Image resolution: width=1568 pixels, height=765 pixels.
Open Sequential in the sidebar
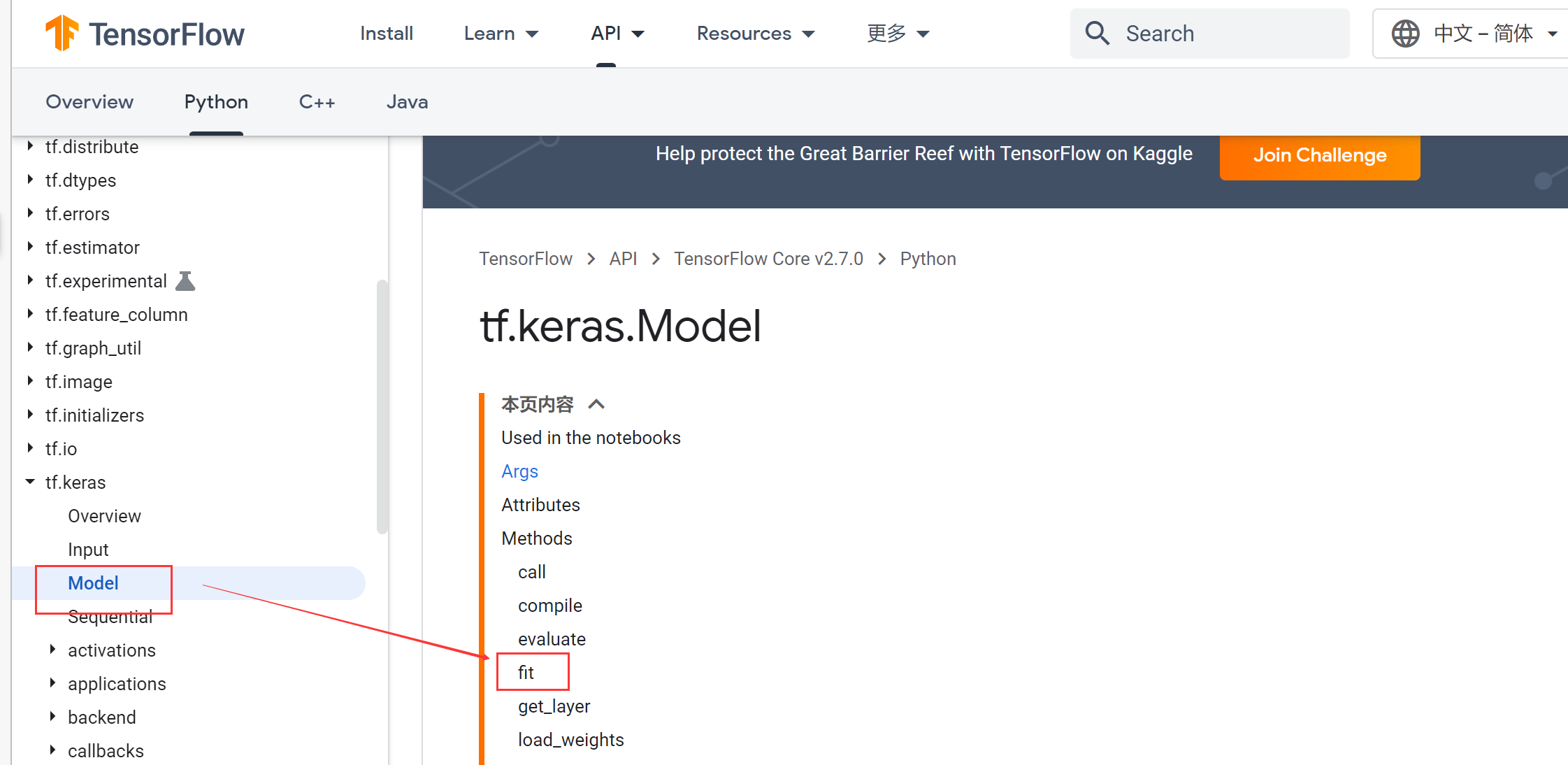click(110, 617)
